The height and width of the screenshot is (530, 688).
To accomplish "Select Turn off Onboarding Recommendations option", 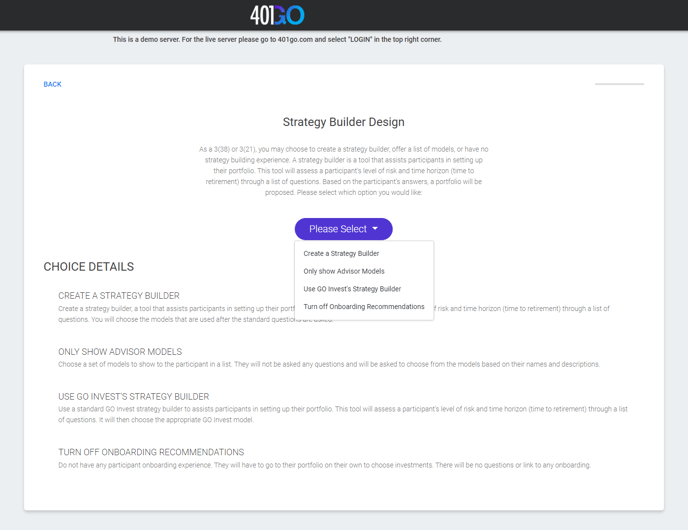I will pos(364,307).
